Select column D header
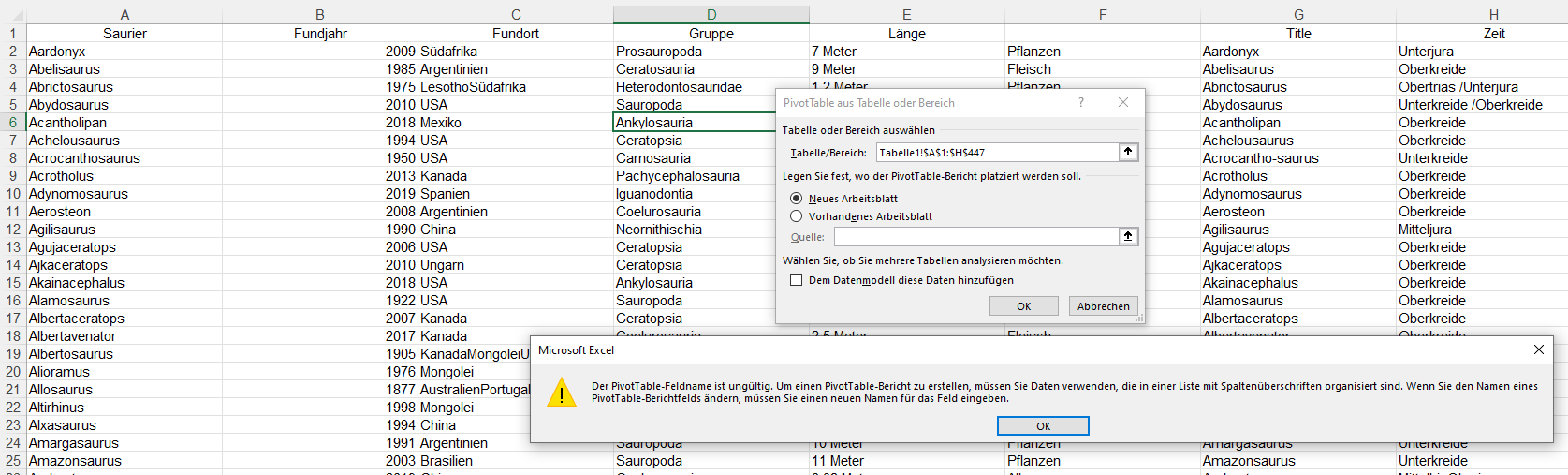Viewport: 1568px width, 475px height. [711, 14]
